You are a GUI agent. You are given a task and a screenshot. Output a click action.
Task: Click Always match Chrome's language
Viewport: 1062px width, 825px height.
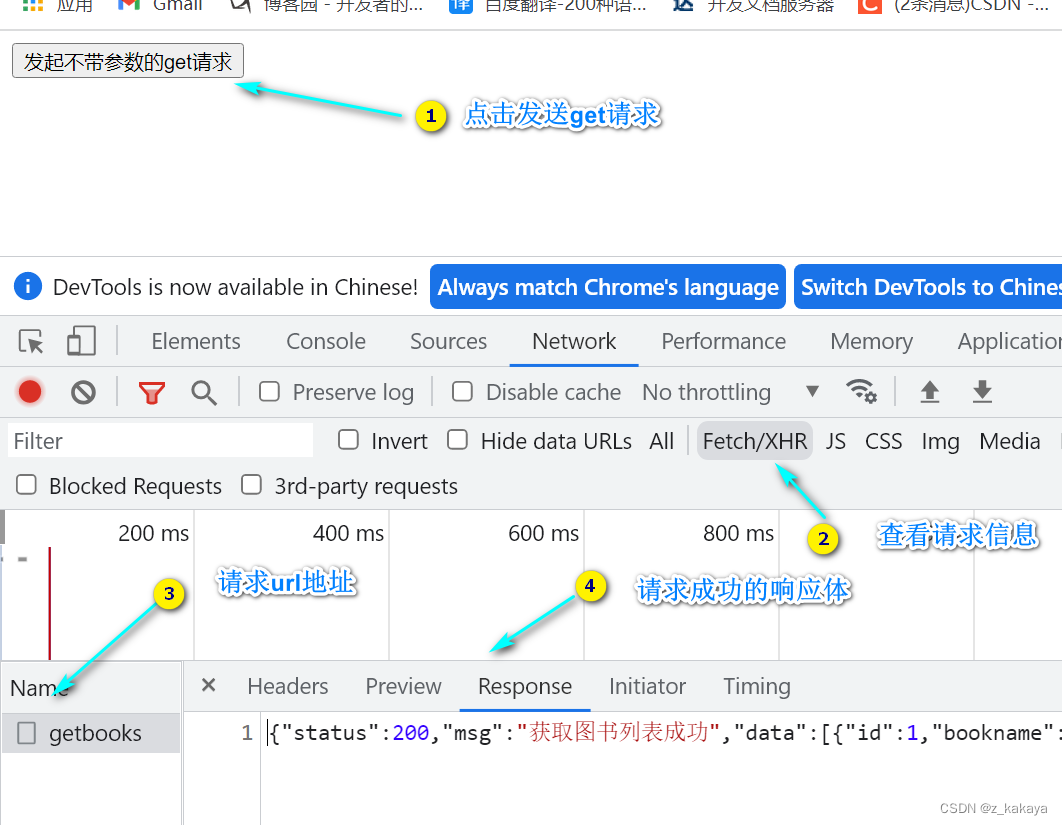(x=608, y=287)
